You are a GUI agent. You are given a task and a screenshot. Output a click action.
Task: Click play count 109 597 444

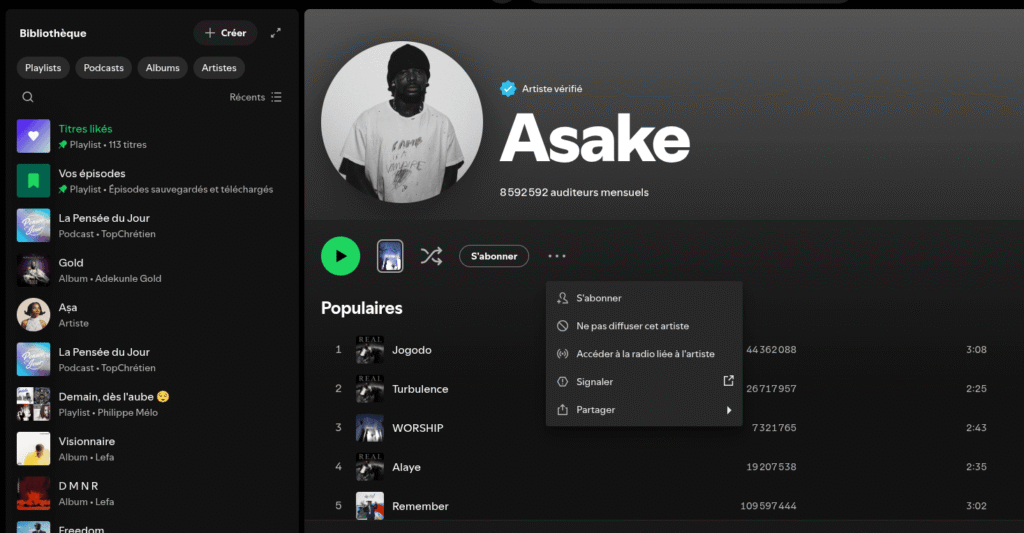(x=768, y=506)
